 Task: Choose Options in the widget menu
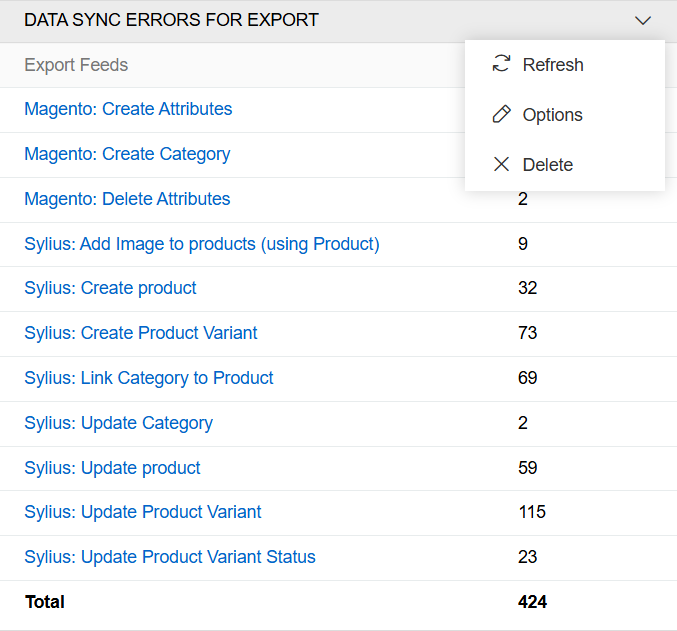pyautogui.click(x=552, y=115)
